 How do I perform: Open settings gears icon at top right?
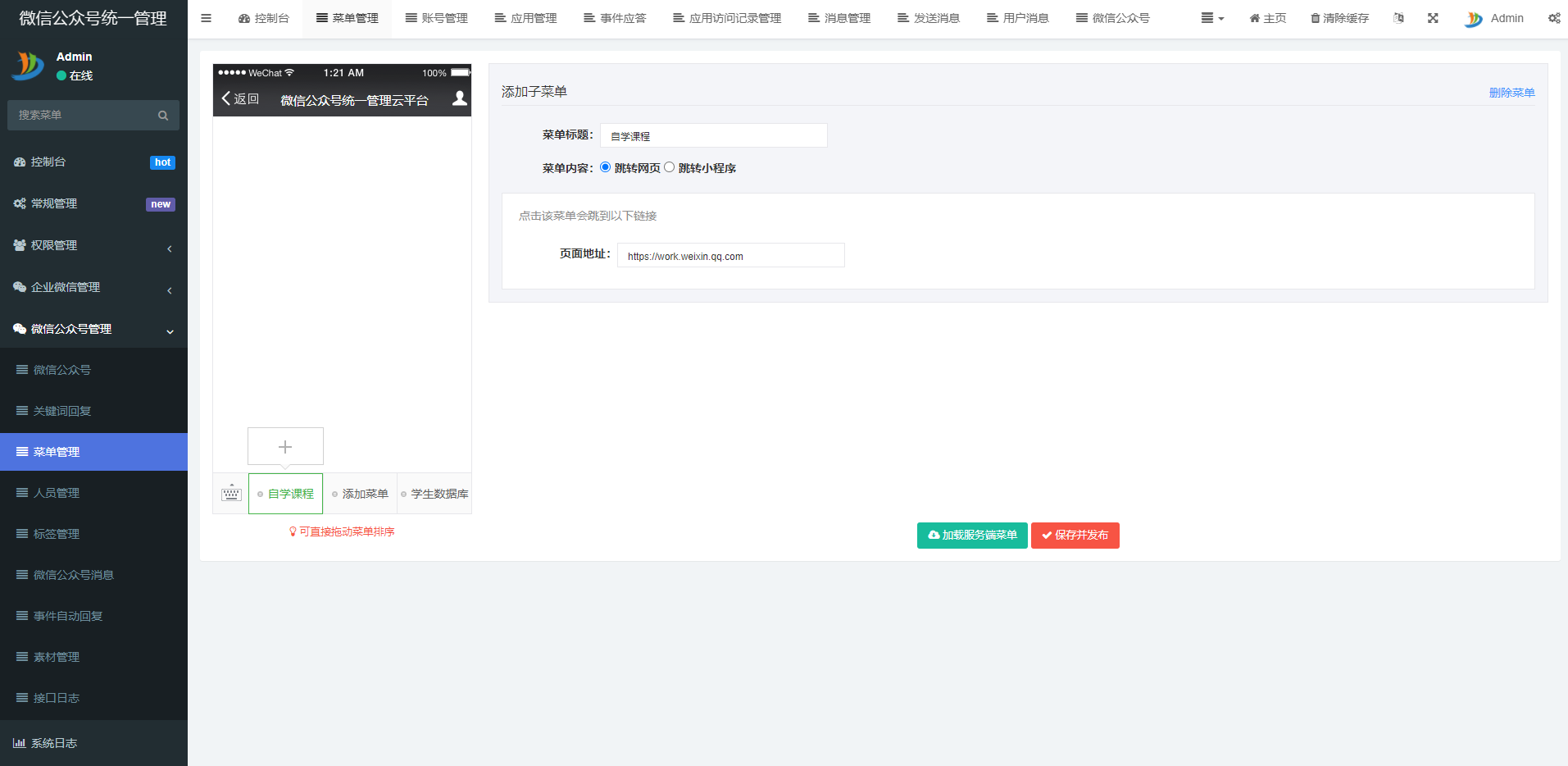coord(1553,18)
